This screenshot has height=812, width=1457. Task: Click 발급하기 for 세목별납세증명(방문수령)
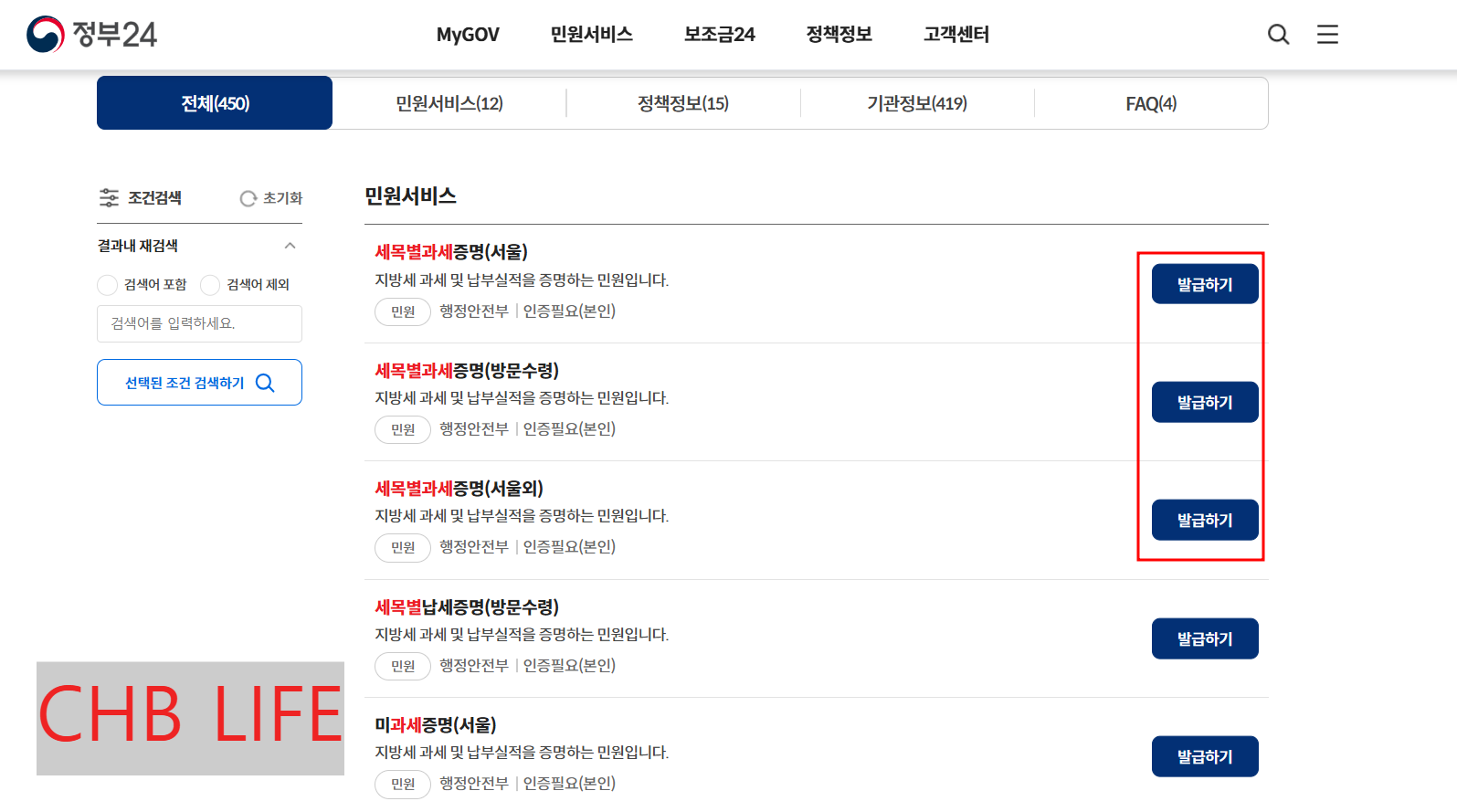pyautogui.click(x=1204, y=638)
